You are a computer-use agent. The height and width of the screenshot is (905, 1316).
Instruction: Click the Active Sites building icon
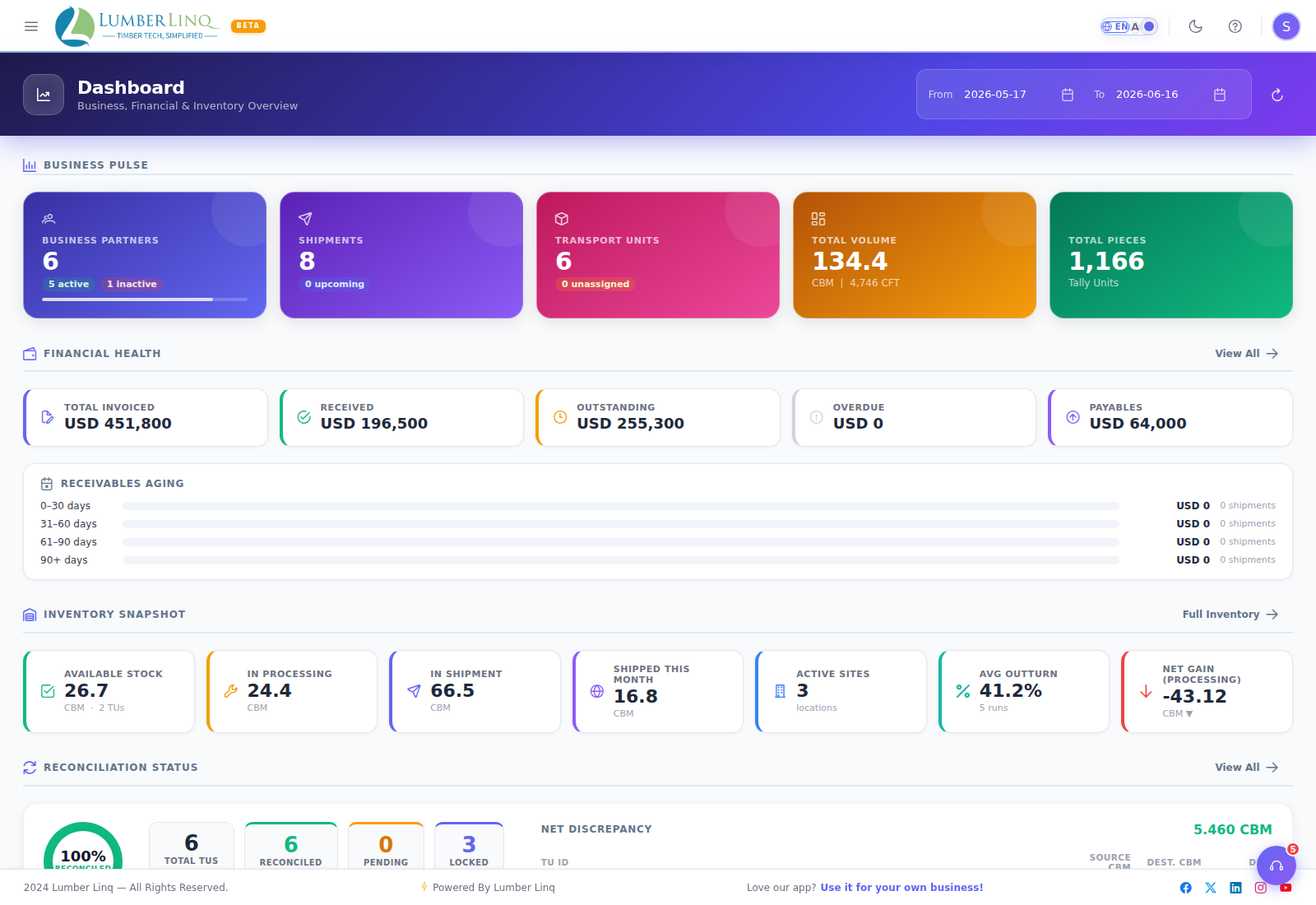pyautogui.click(x=780, y=691)
